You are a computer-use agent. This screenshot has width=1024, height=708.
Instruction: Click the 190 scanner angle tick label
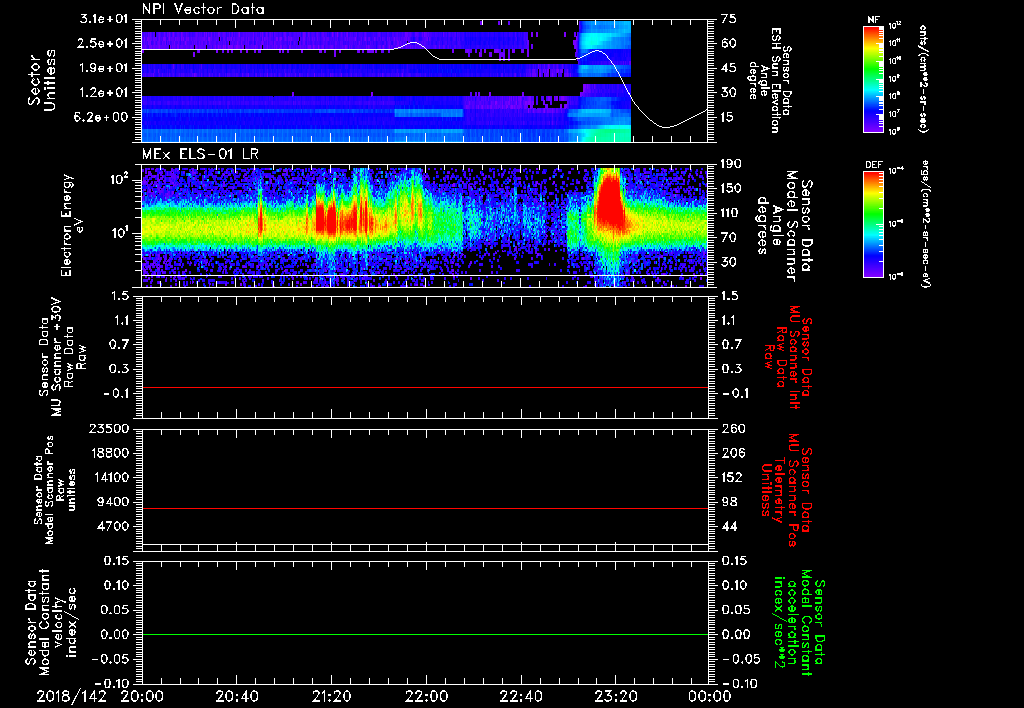[x=731, y=163]
